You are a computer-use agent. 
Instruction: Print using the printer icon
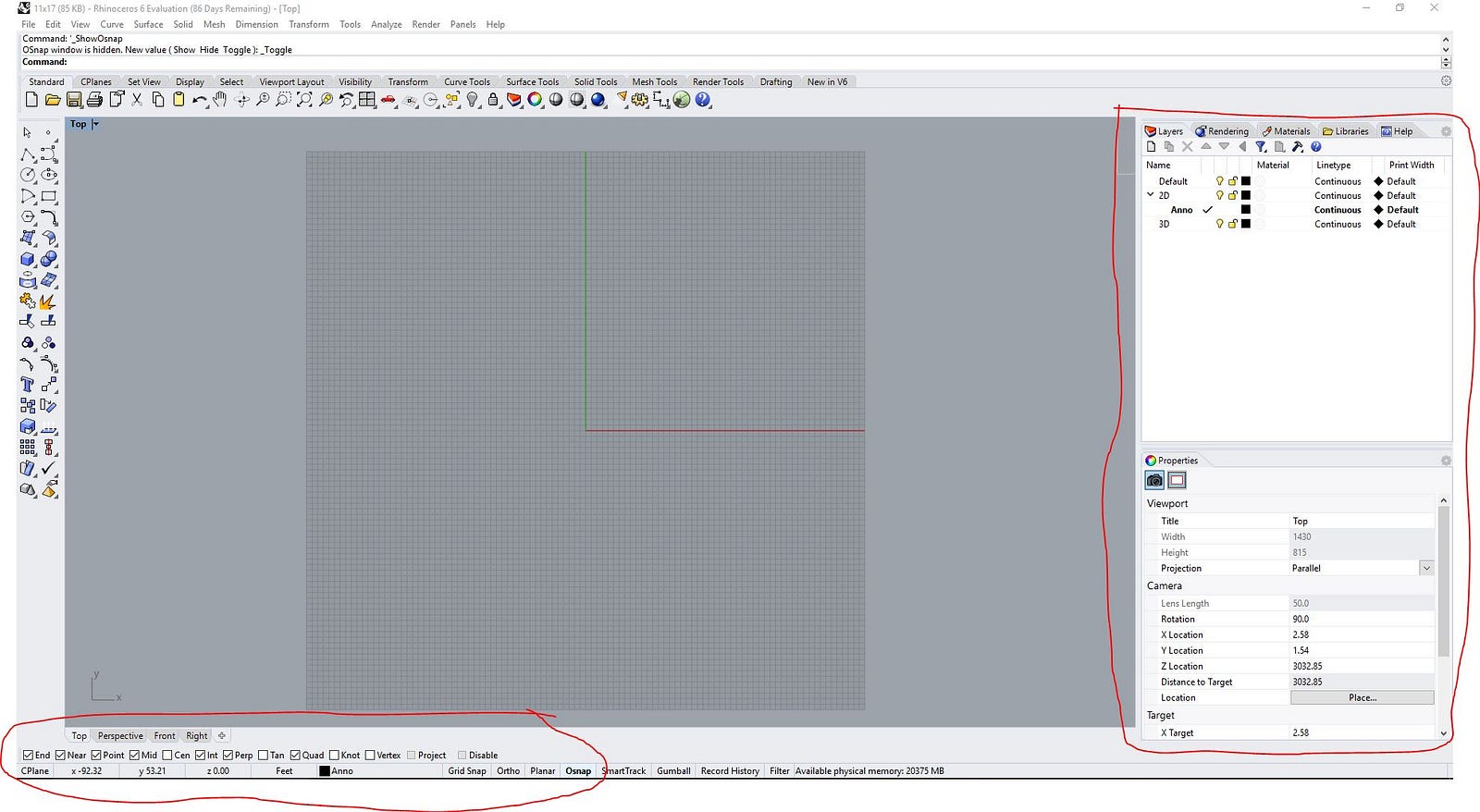pos(94,99)
